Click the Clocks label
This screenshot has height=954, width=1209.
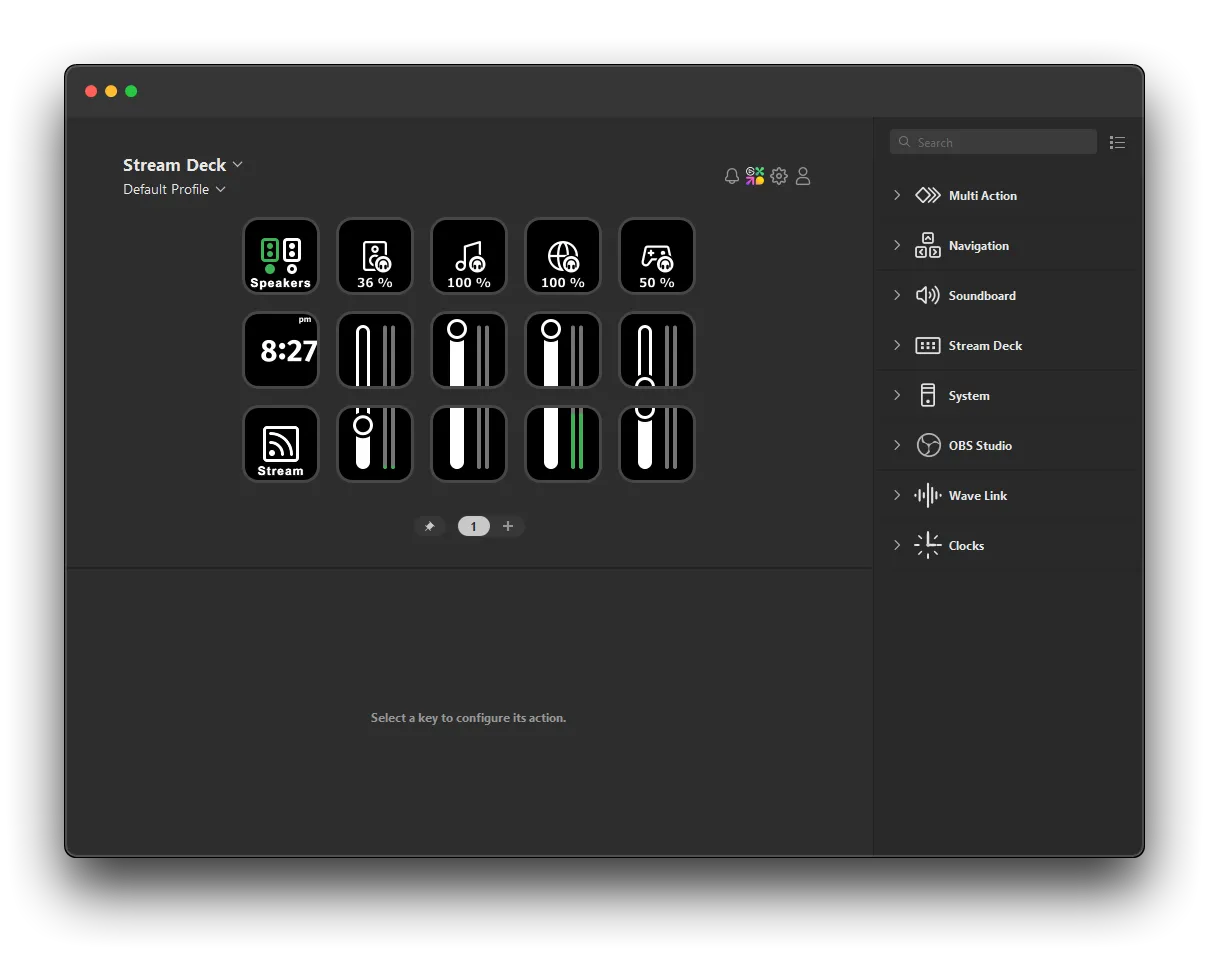click(966, 546)
